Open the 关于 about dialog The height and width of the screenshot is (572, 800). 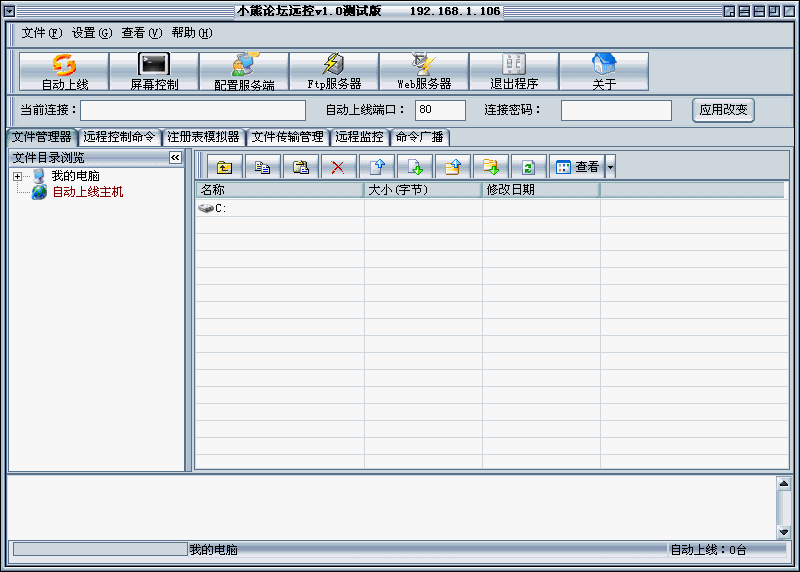pyautogui.click(x=604, y=72)
